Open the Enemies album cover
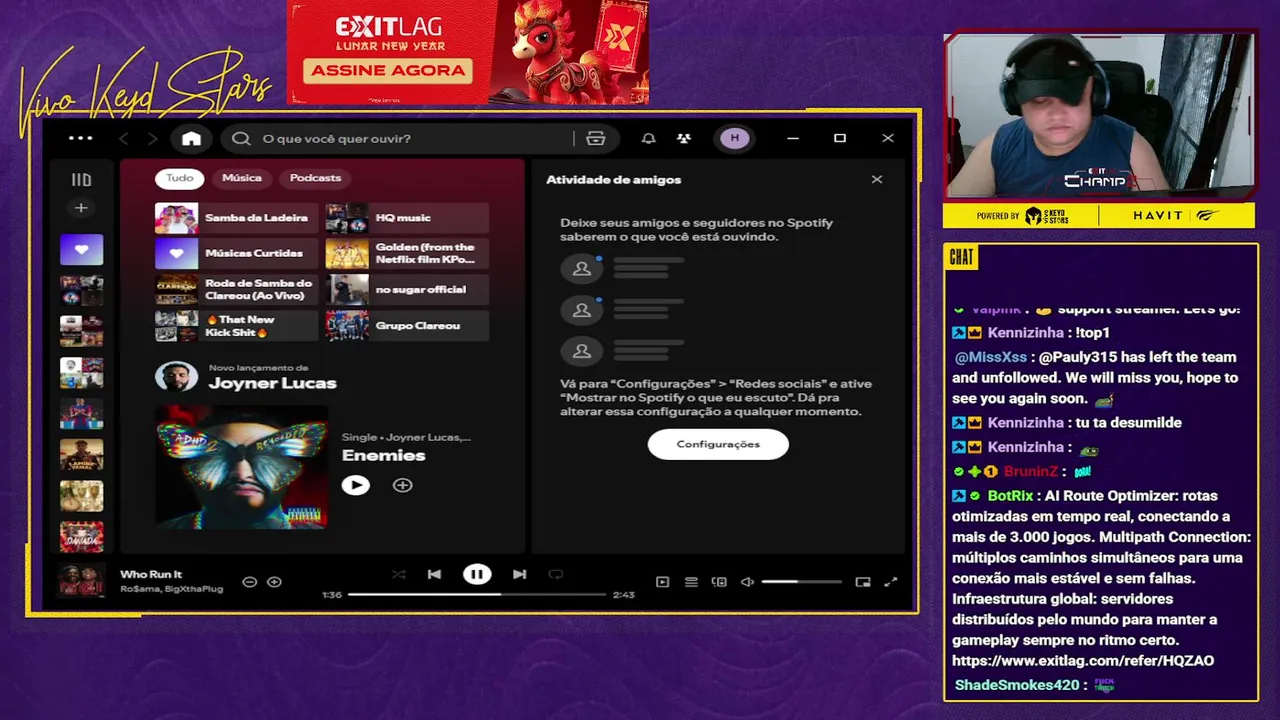 pyautogui.click(x=241, y=467)
